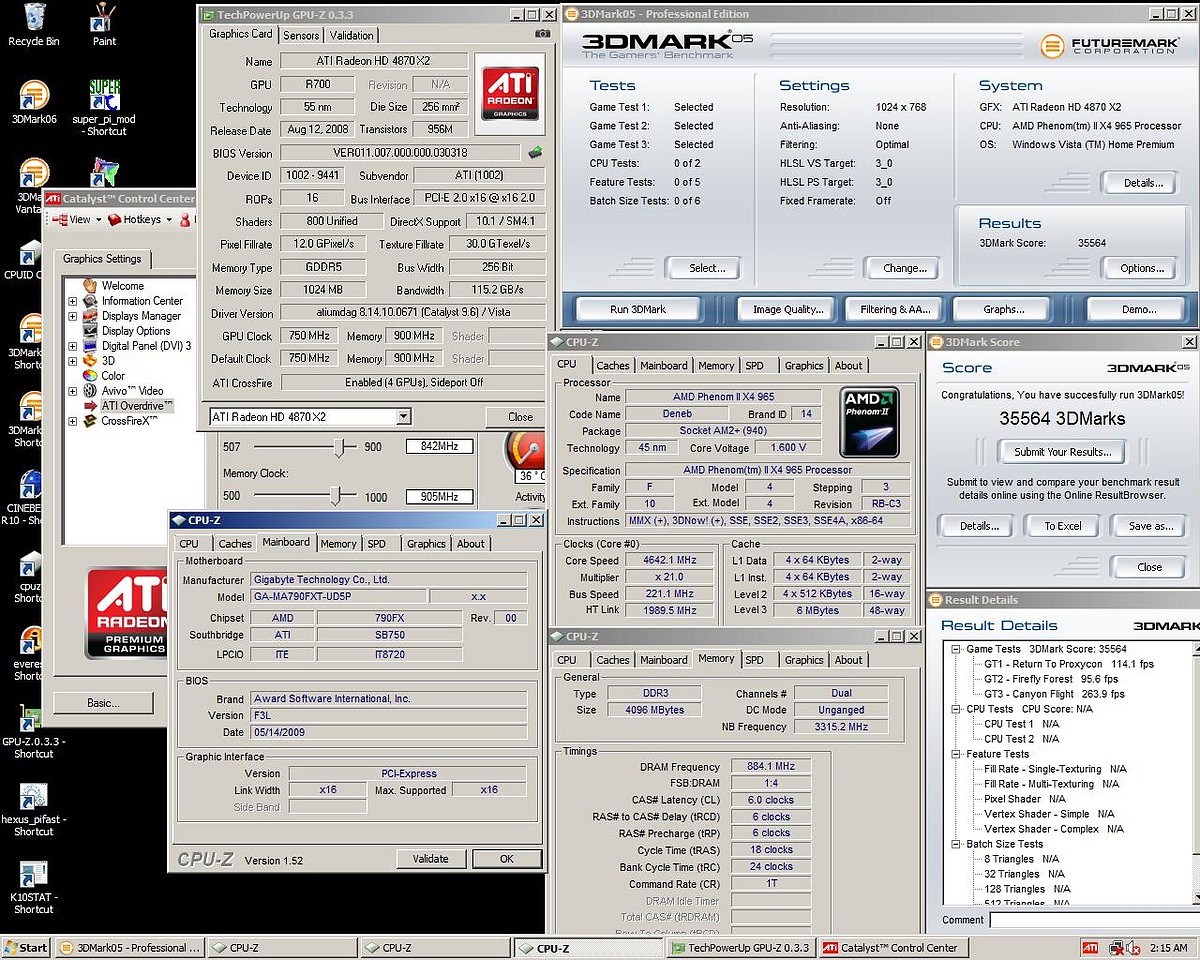
Task: Switch to TechPowerUp GPU-Z taskbar button
Action: [741, 948]
